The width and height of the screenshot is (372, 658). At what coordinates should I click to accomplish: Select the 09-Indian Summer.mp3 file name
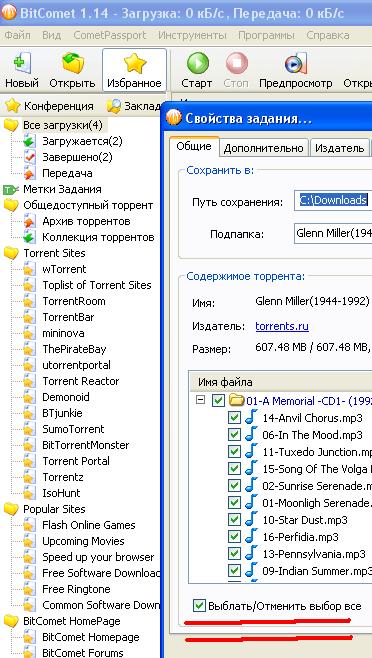(317, 571)
